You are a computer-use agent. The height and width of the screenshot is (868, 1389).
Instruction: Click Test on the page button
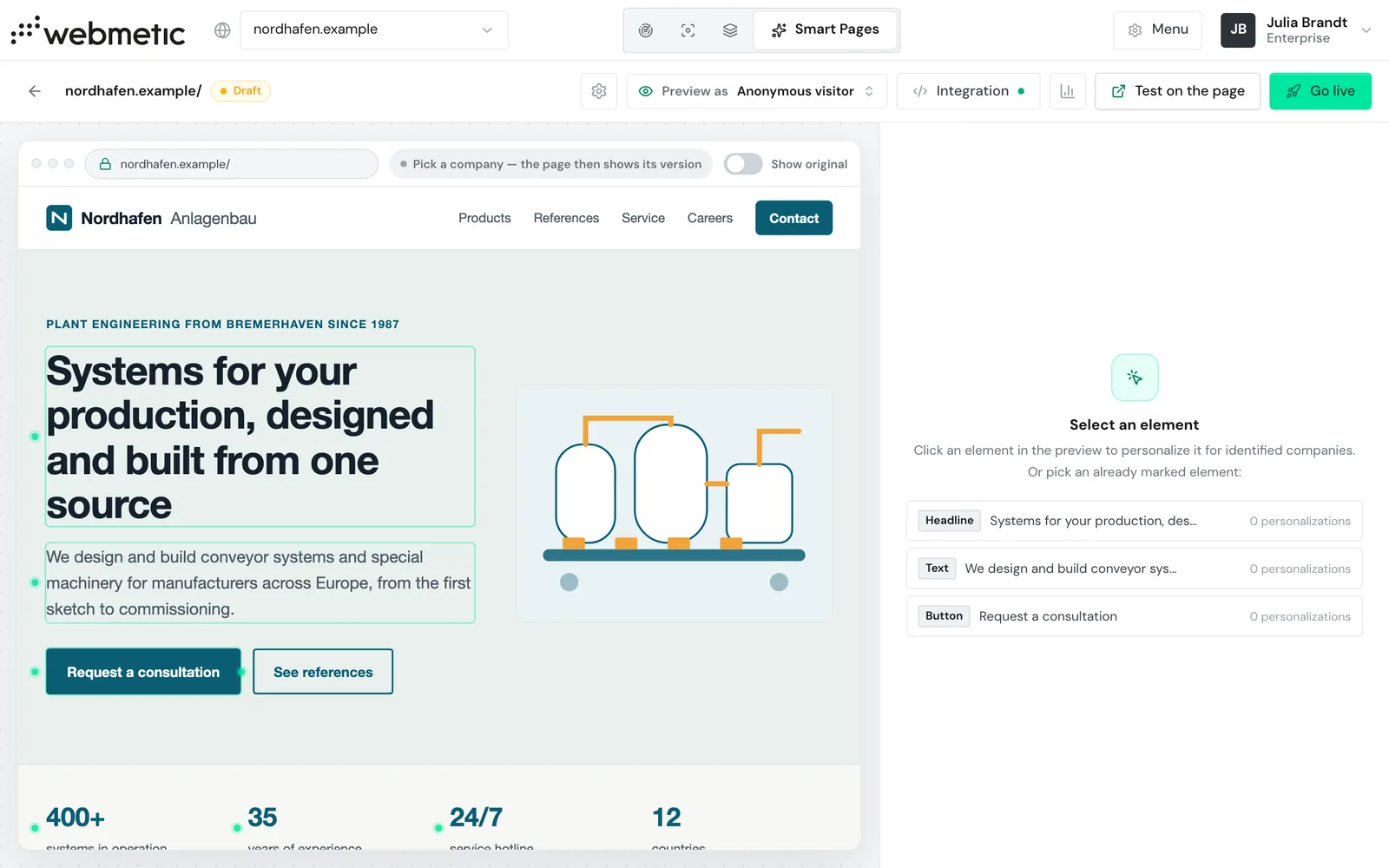(x=1178, y=91)
